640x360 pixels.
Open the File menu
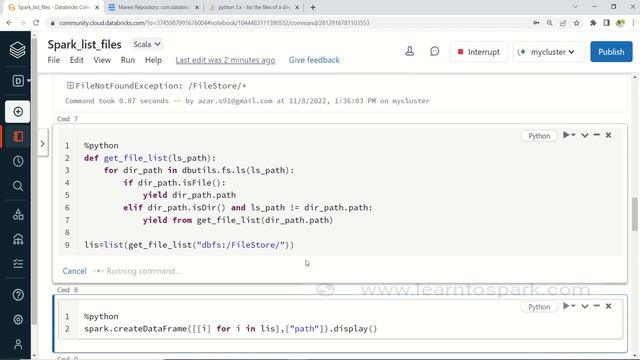(53, 60)
